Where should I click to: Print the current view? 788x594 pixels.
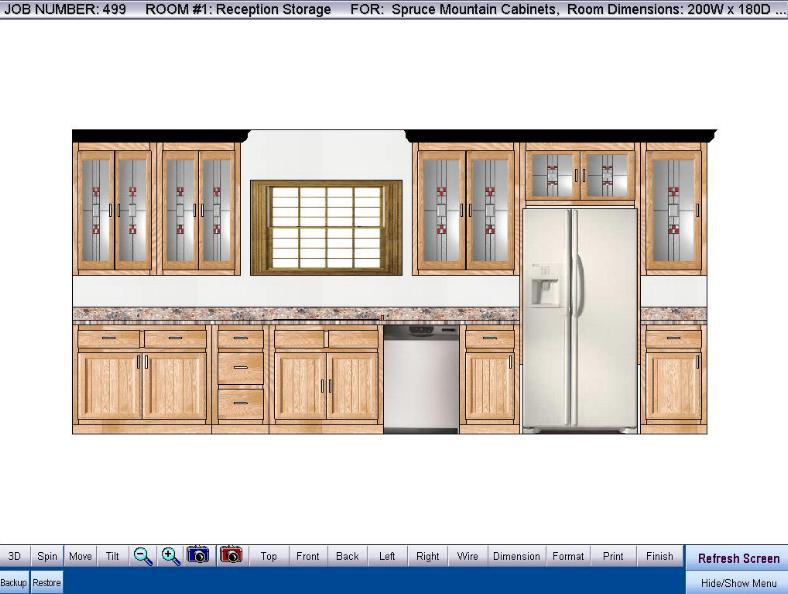click(x=613, y=556)
